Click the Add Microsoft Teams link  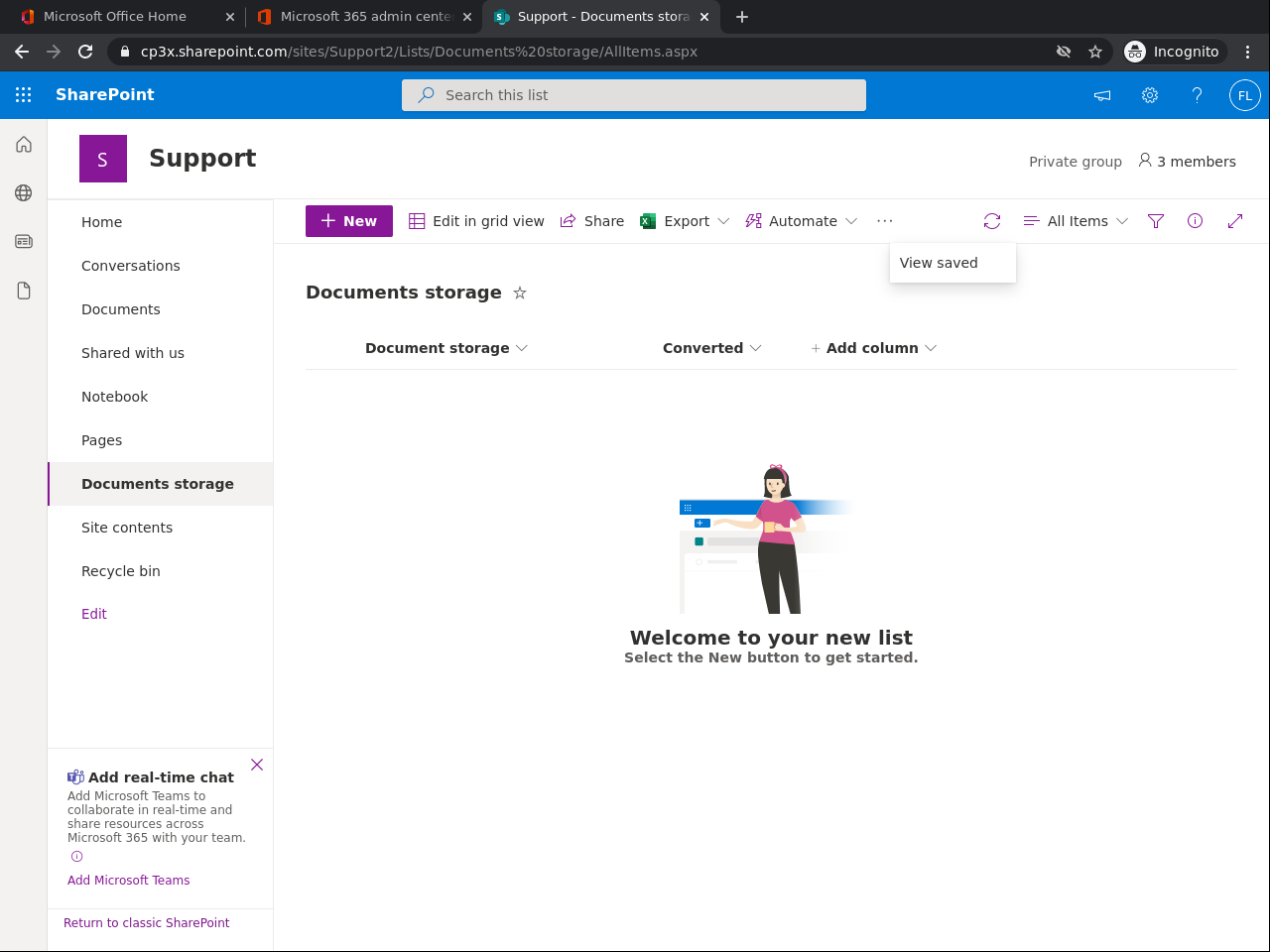(129, 881)
